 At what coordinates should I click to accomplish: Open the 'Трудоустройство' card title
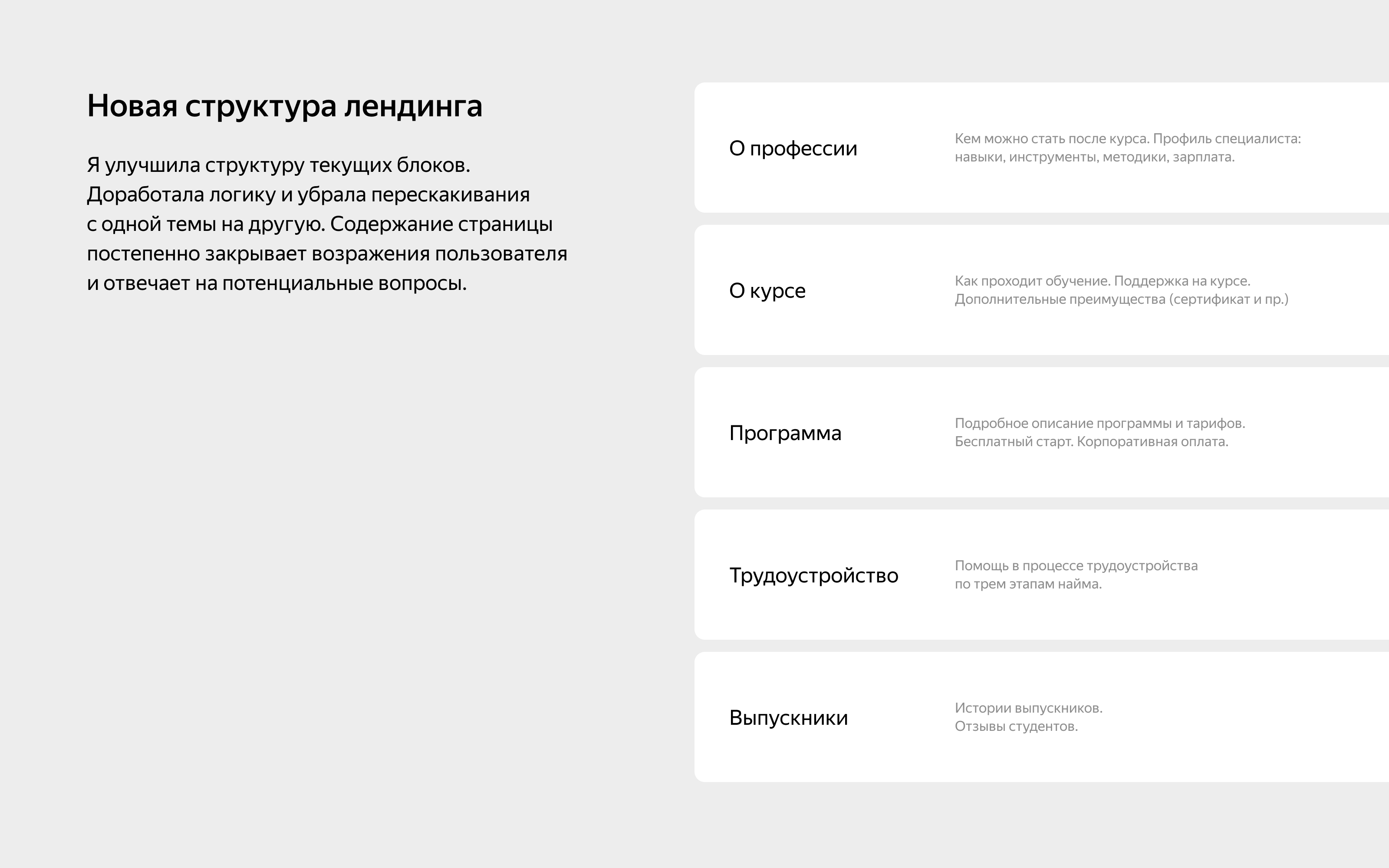coord(813,576)
